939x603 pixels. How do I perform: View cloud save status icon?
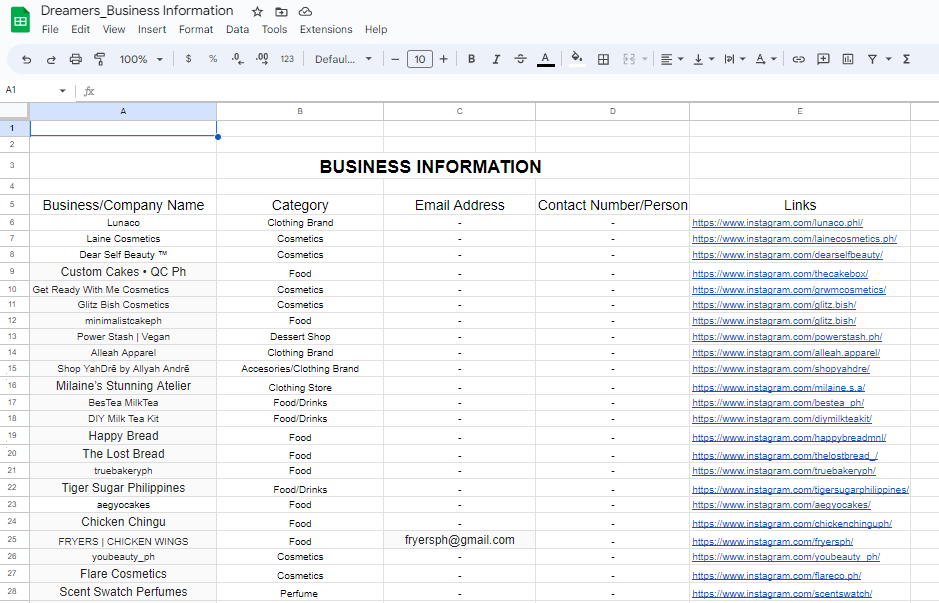(x=305, y=11)
